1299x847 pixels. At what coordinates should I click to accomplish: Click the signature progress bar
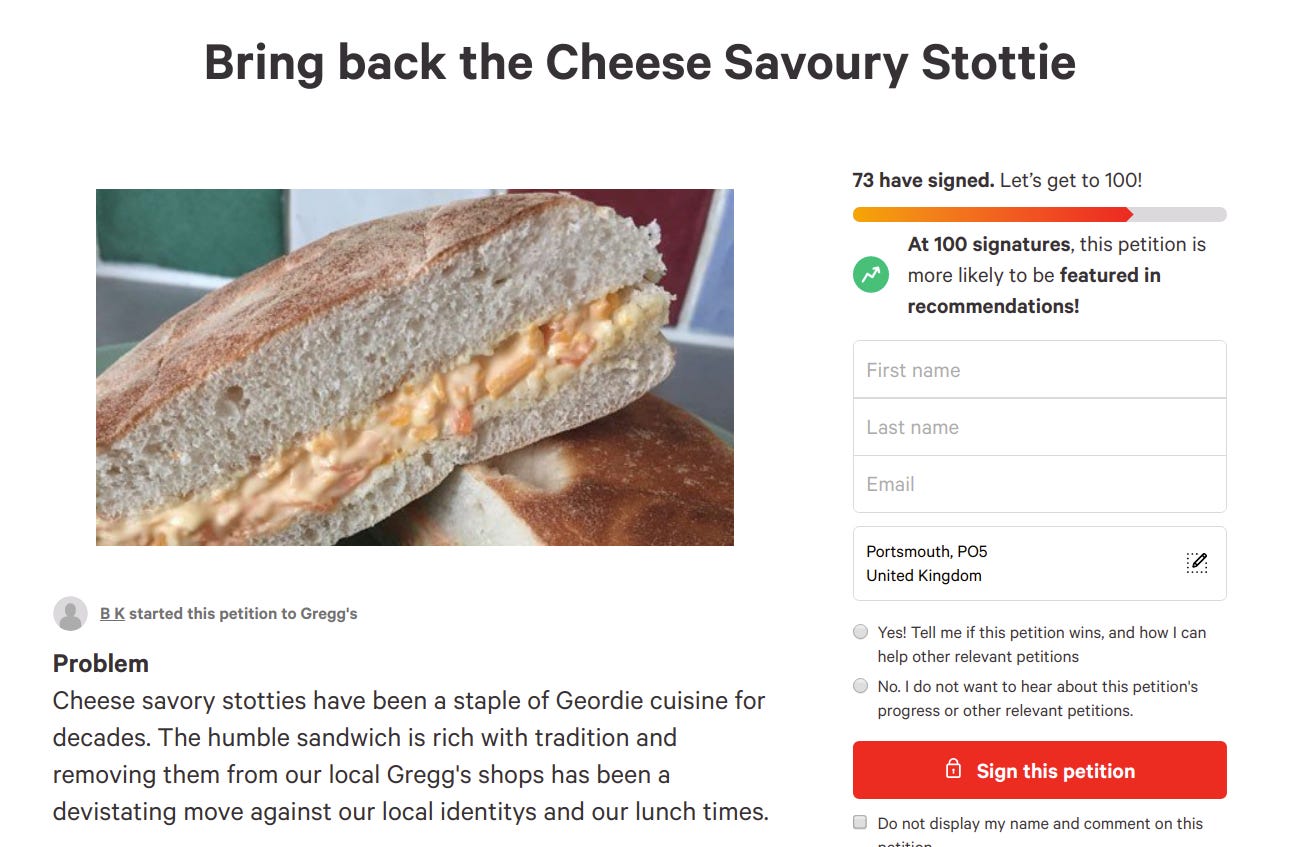[x=1040, y=214]
